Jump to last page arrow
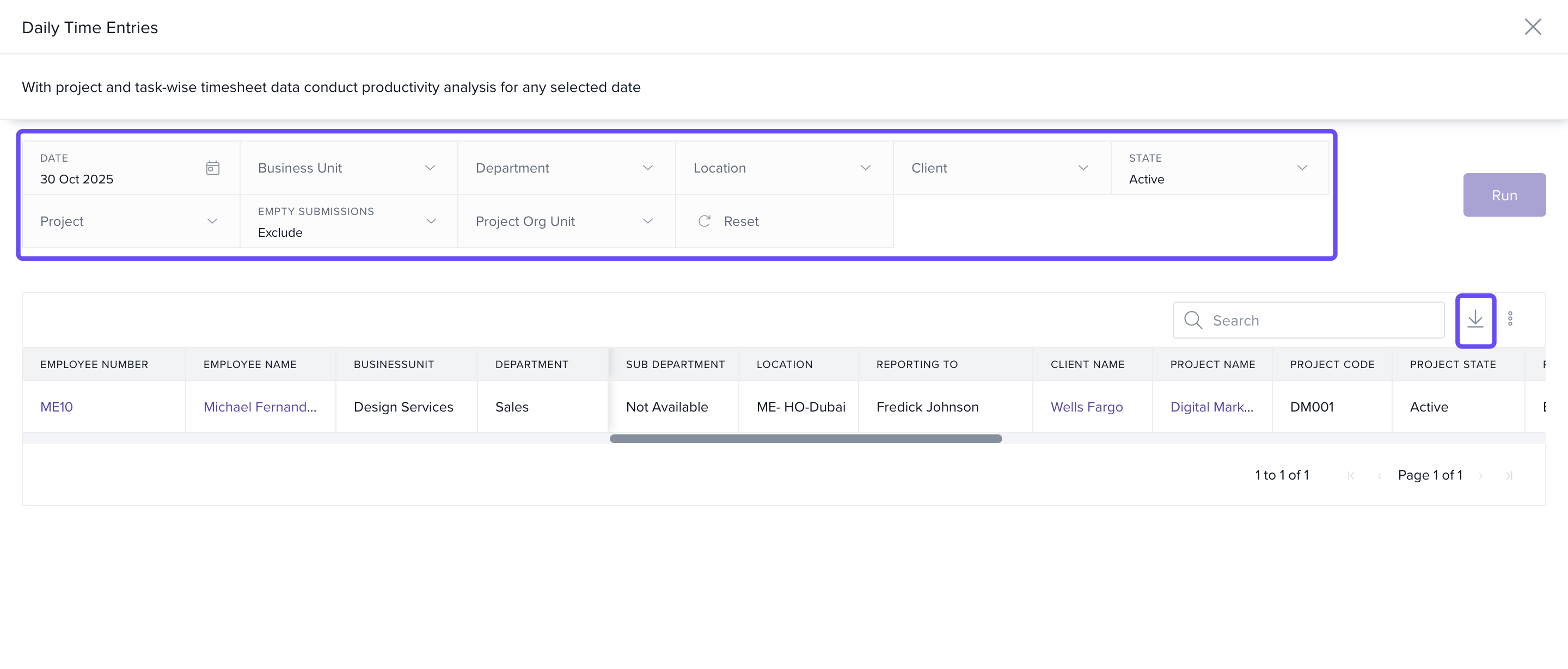The width and height of the screenshot is (1568, 669). 1509,475
